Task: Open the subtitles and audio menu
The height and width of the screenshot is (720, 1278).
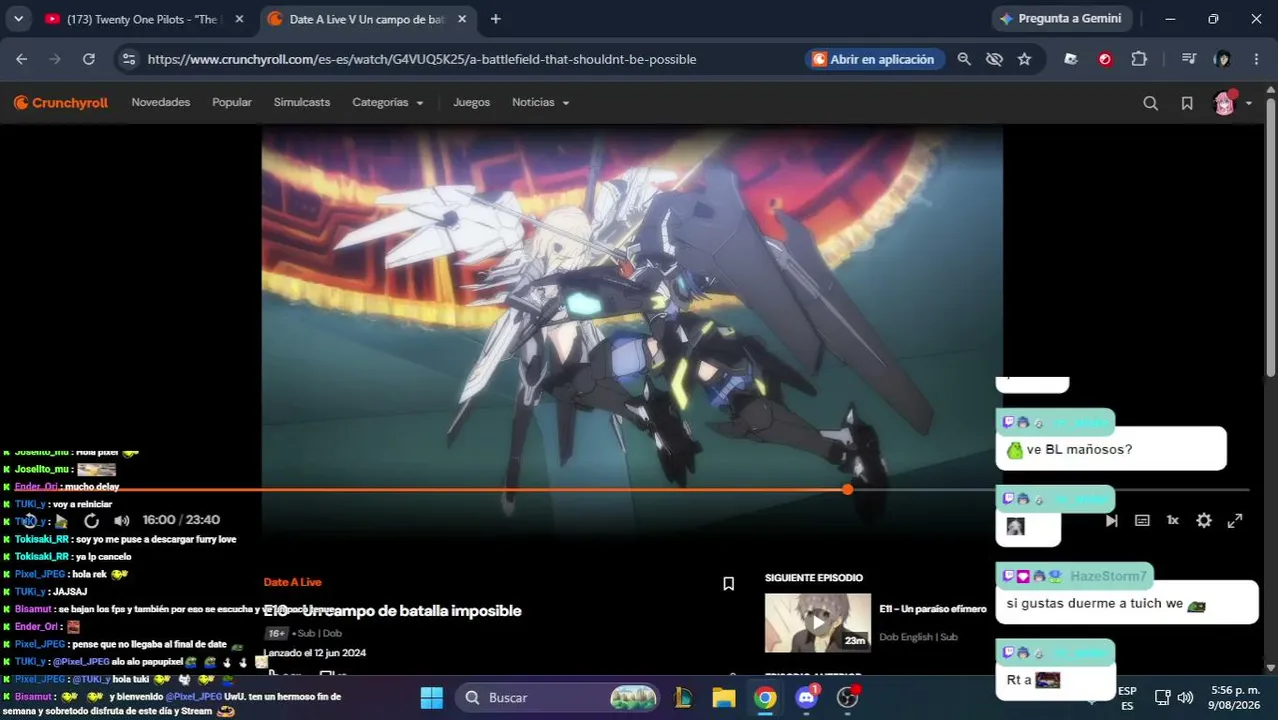Action: point(1142,520)
